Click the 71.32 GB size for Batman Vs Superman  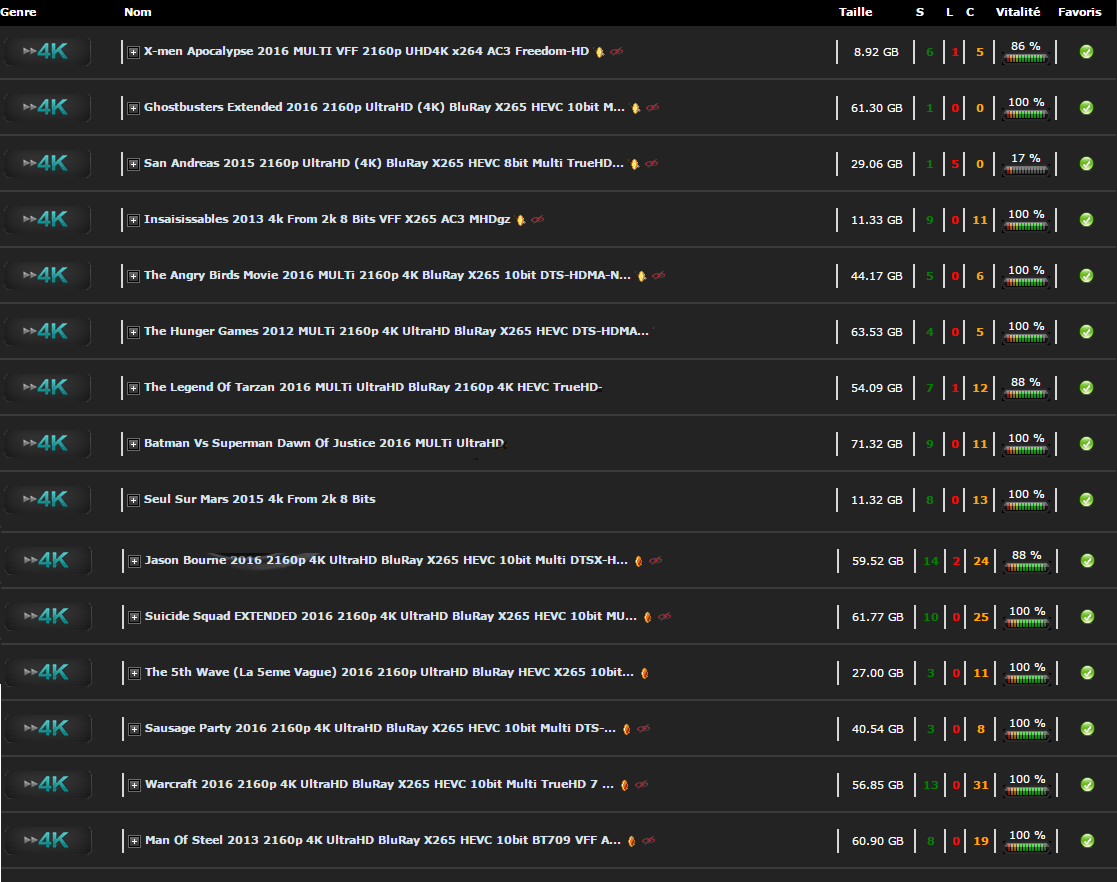point(876,444)
